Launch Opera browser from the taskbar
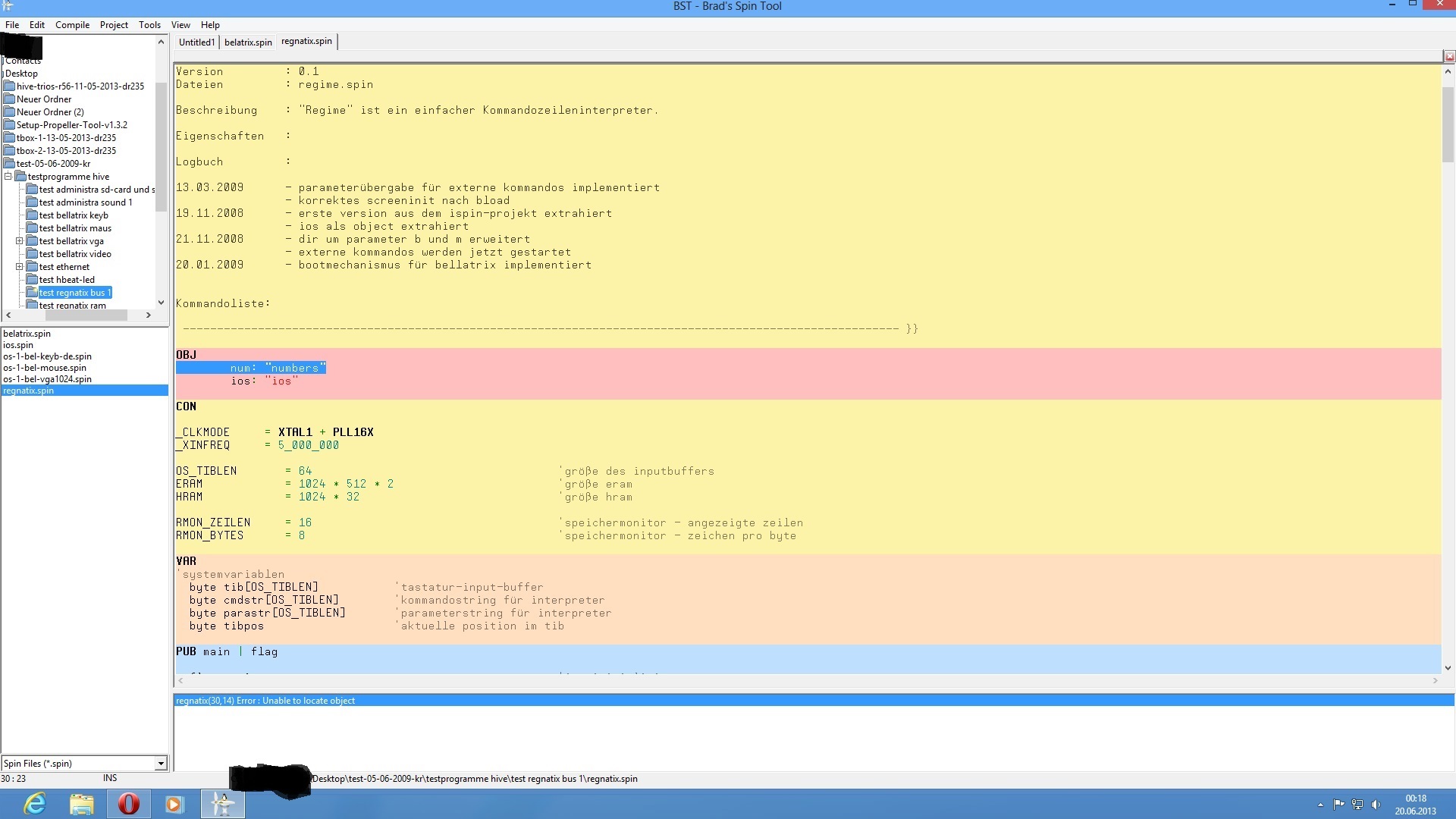 pos(129,804)
